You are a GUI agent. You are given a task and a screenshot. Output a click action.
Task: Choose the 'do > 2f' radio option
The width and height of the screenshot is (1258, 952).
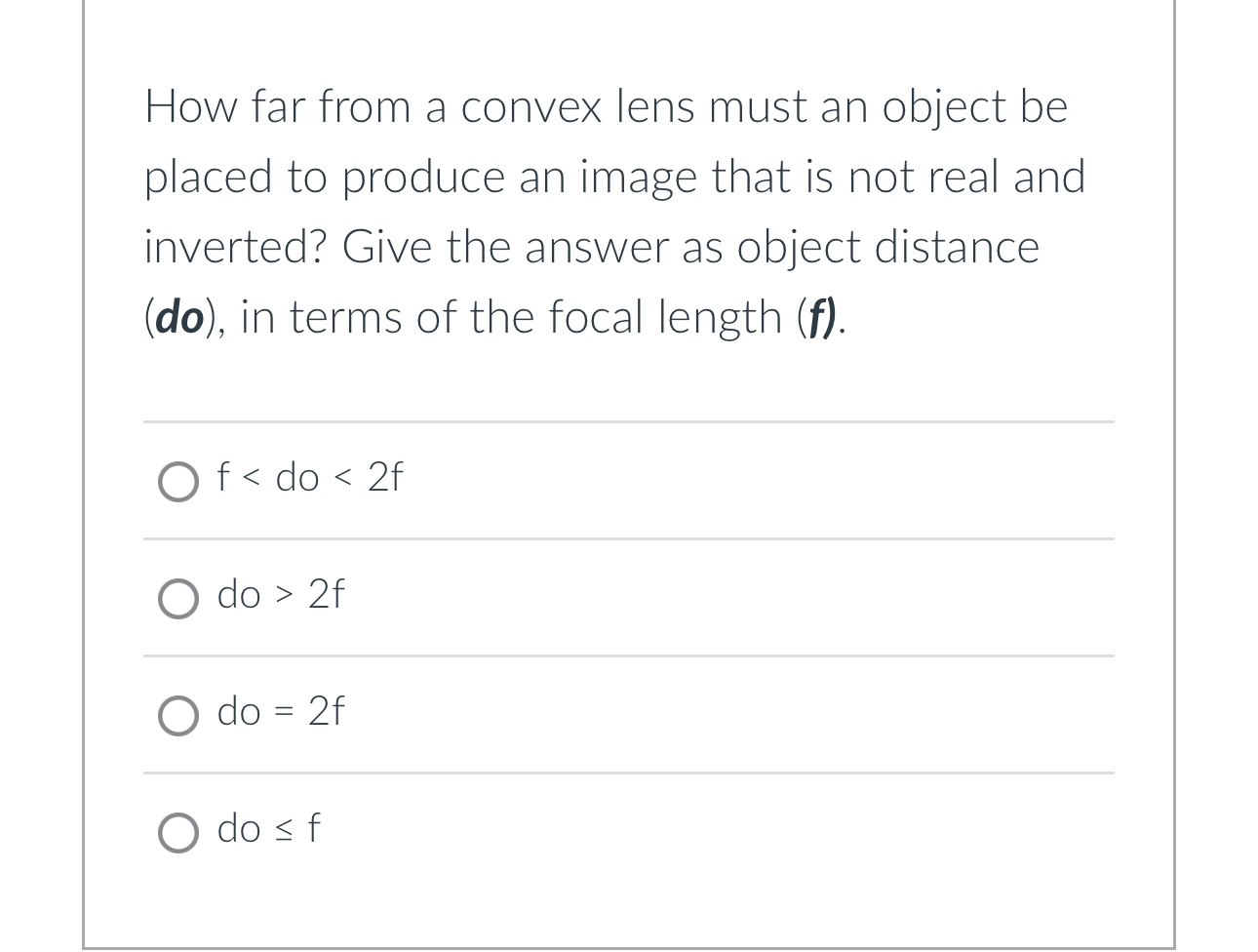[x=177, y=598]
